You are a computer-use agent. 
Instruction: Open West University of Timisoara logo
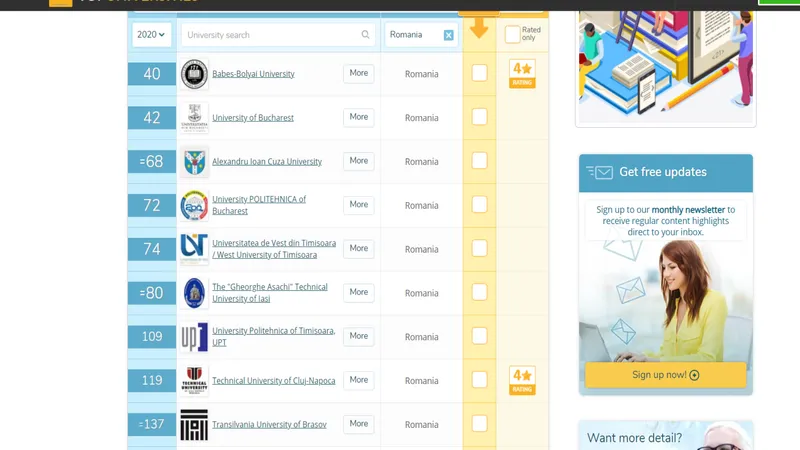194,249
